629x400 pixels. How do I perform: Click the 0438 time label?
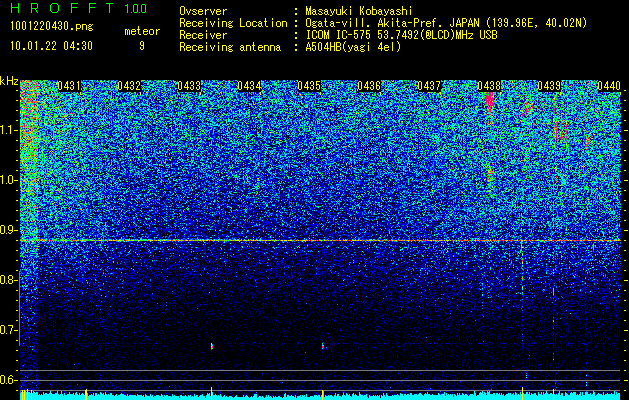click(x=489, y=86)
